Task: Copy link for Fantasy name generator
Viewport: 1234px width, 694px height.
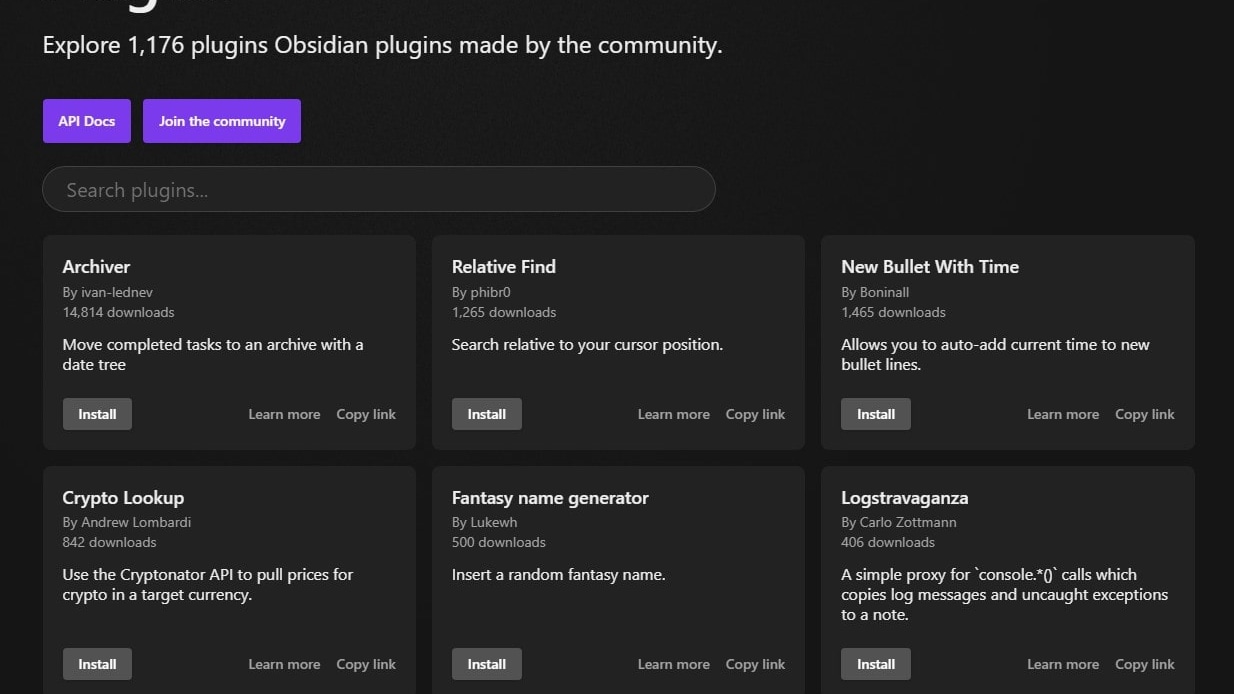Action: 755,663
